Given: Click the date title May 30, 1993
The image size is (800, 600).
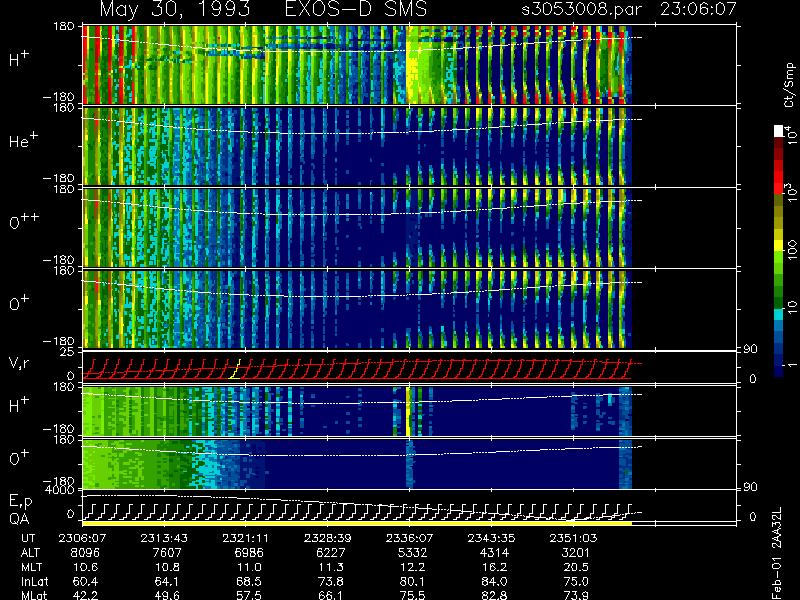Looking at the screenshot, I should click(174, 9).
